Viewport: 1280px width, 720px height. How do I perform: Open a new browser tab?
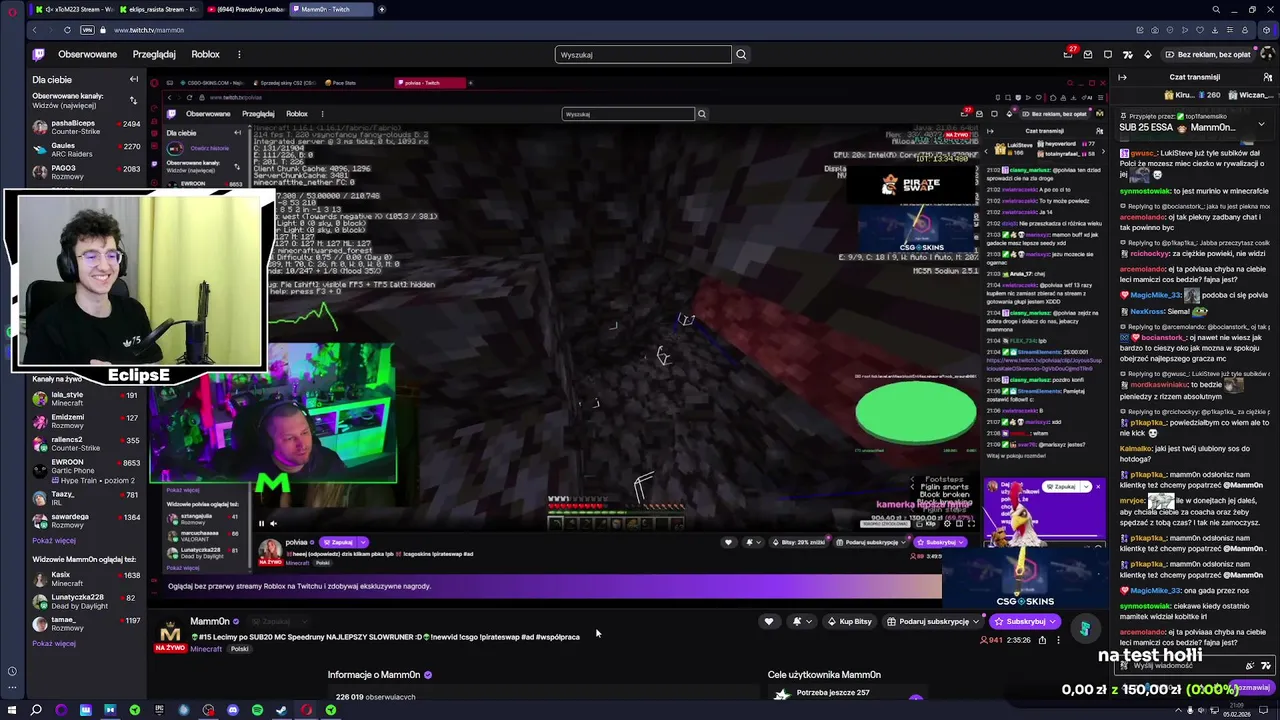381,9
